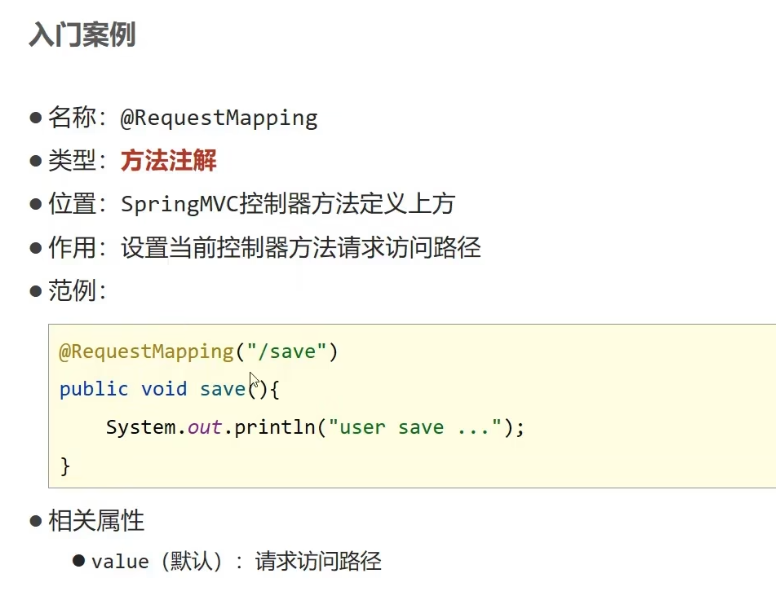Click the public keyword in code
This screenshot has height=616, width=776.
pos(94,389)
